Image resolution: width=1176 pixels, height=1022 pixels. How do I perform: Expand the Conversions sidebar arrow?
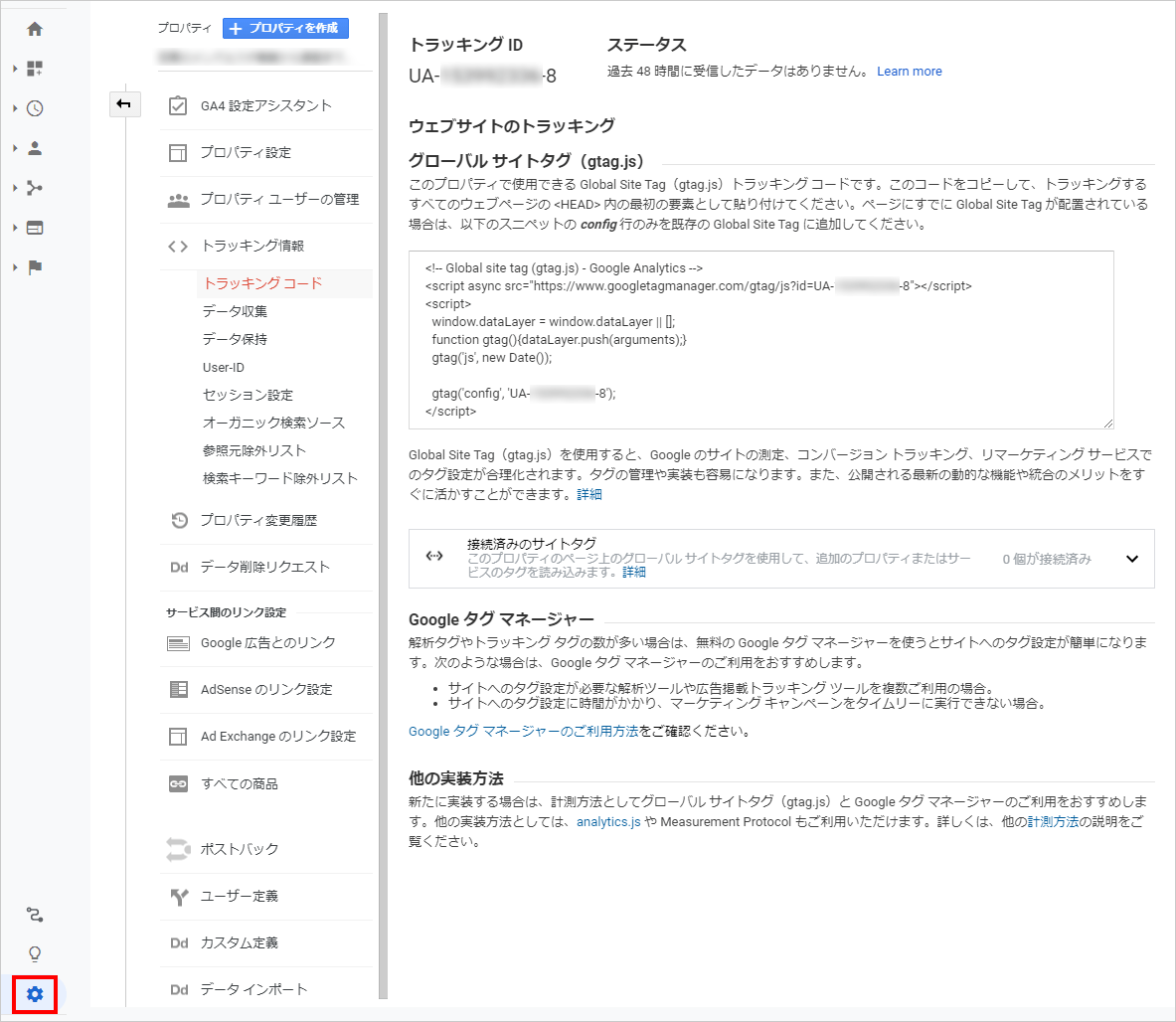(x=15, y=267)
